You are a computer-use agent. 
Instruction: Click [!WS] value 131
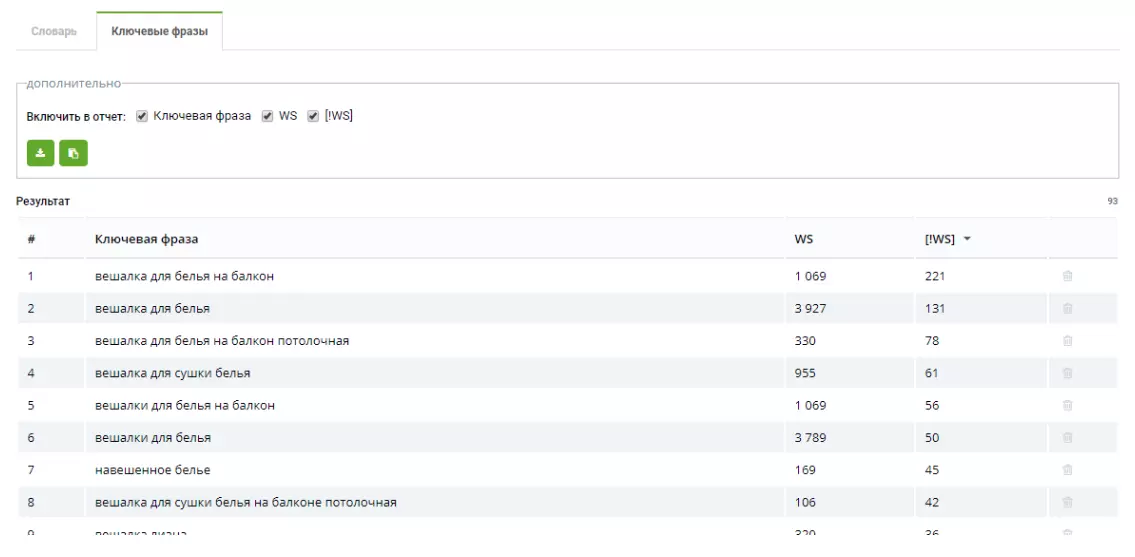point(935,309)
